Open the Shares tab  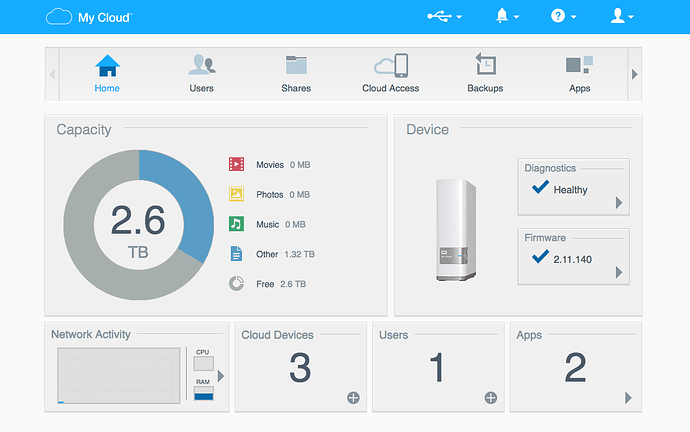[x=296, y=73]
